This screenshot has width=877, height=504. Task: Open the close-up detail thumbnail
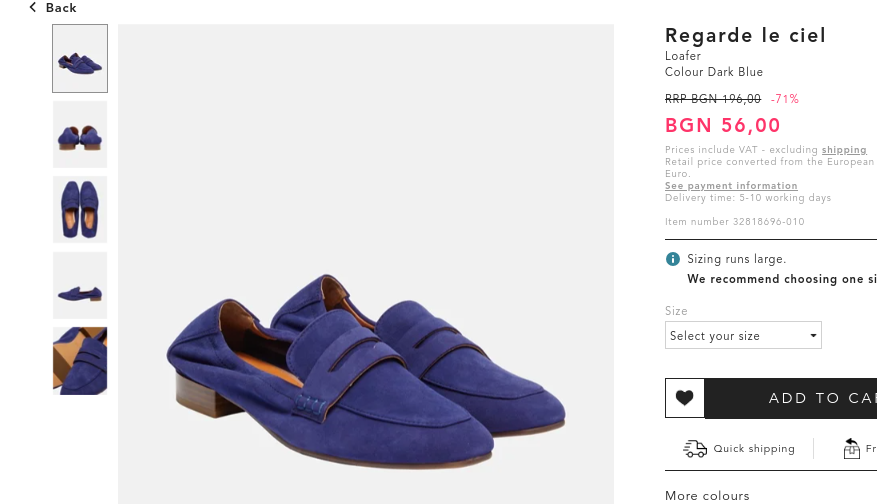pyautogui.click(x=80, y=361)
